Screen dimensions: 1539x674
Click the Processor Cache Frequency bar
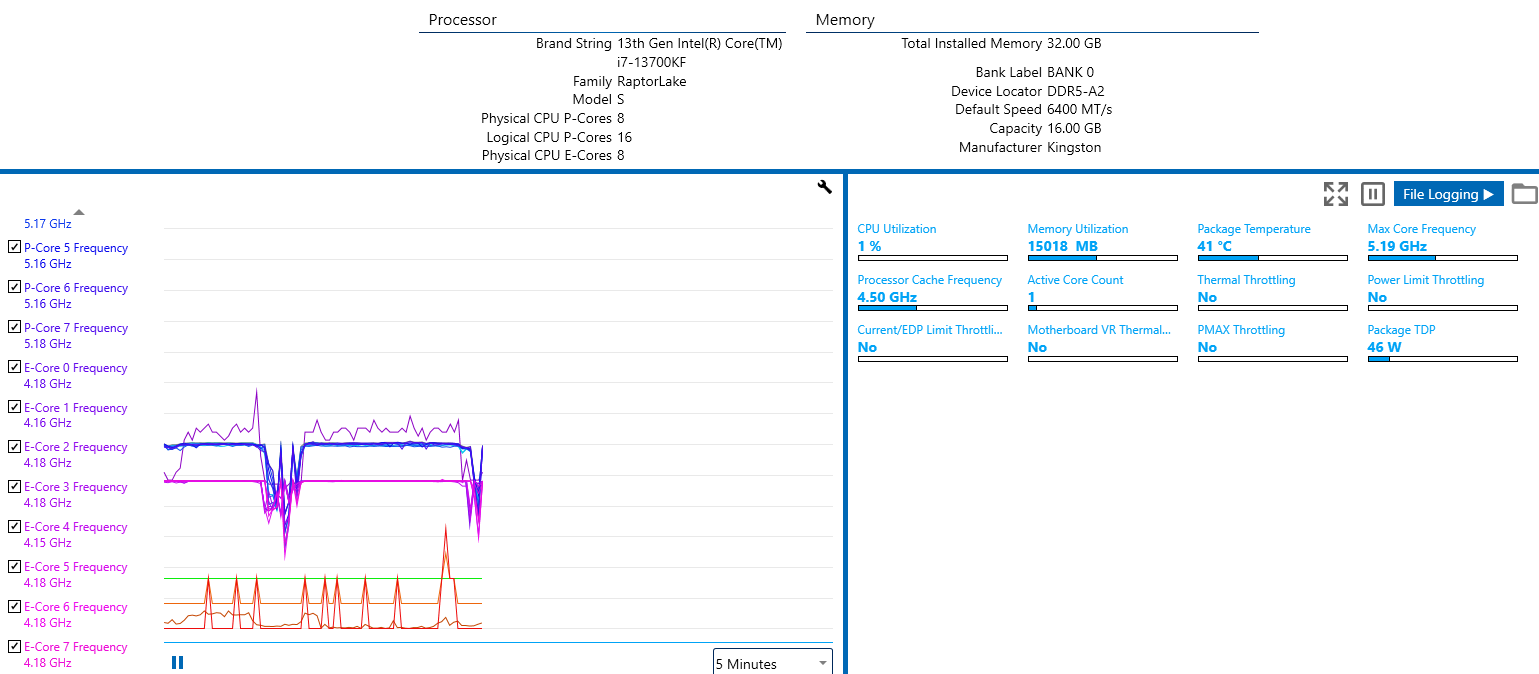point(932,308)
